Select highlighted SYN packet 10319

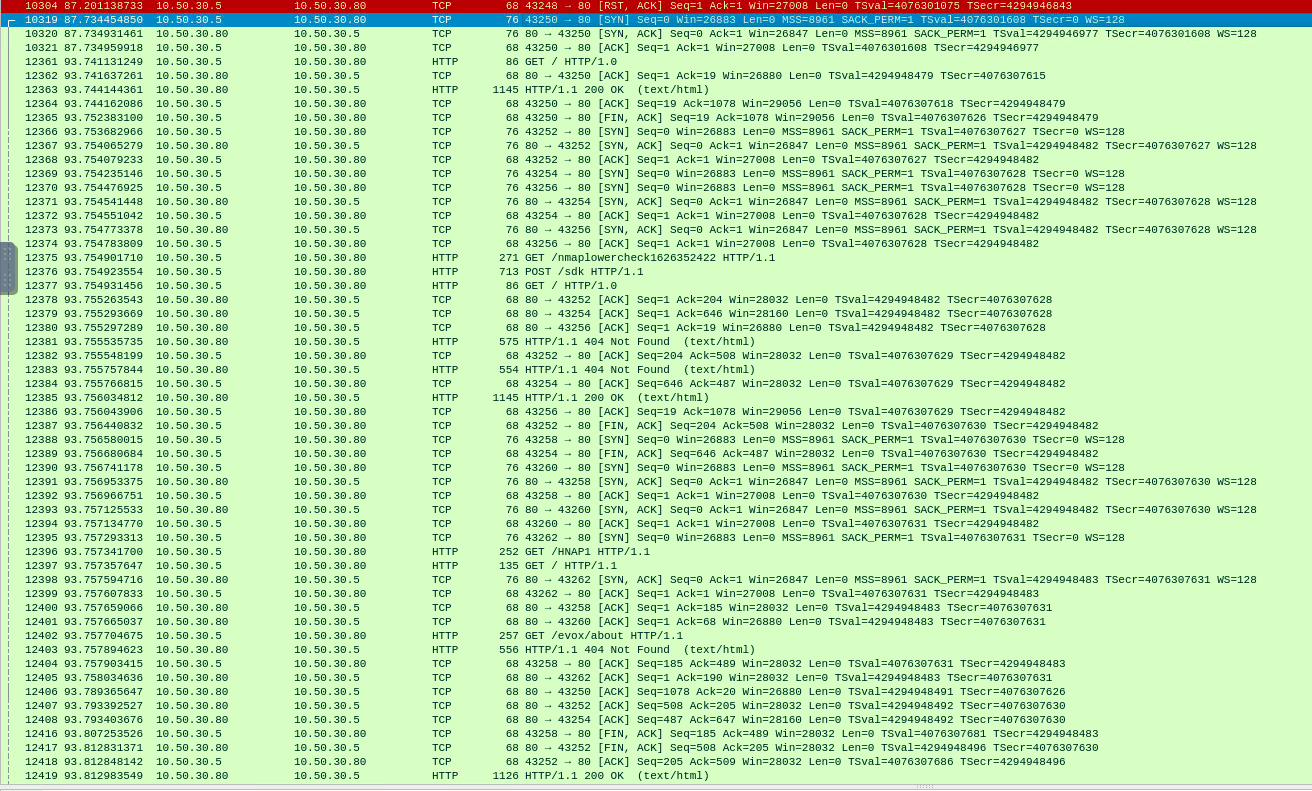pyautogui.click(x=600, y=20)
